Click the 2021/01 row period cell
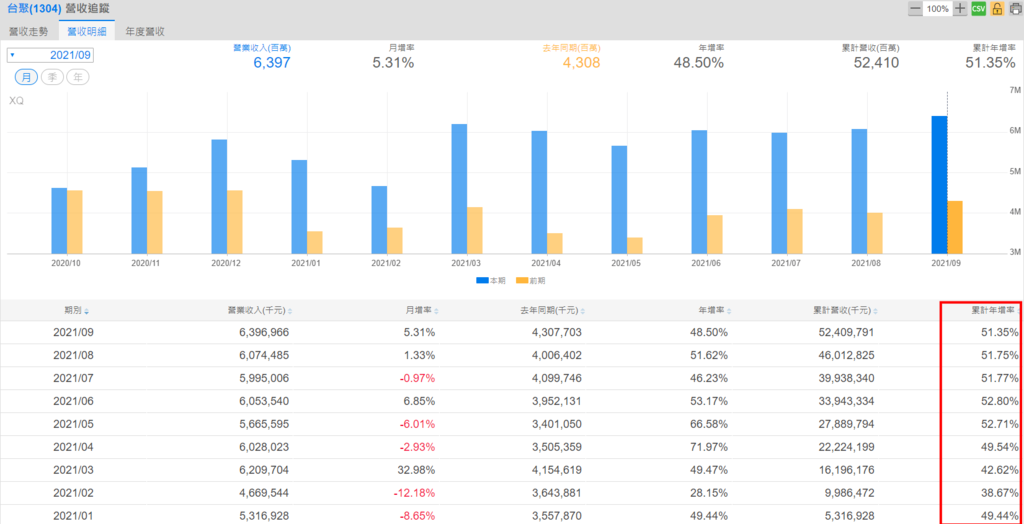Viewport: 1024px width, 524px height. 74,516
